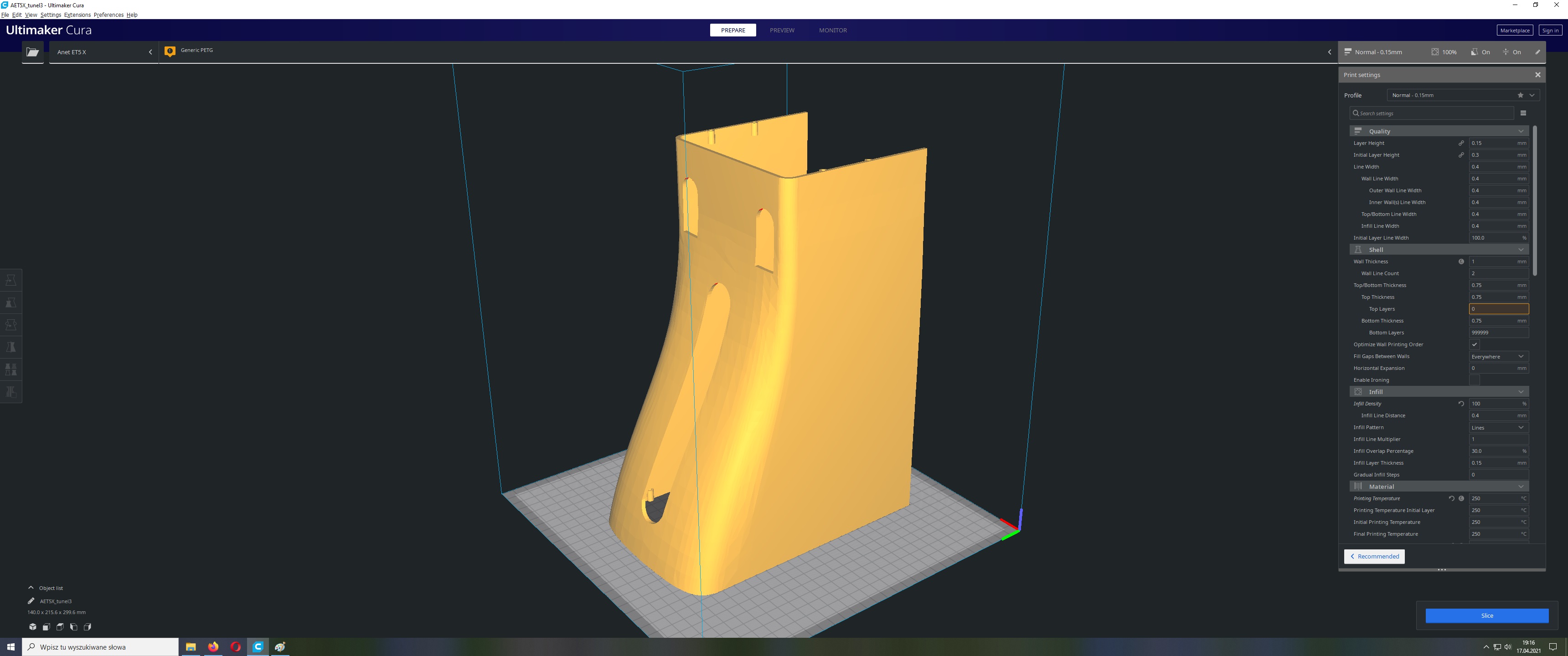This screenshot has width=1568, height=656.
Task: Click the Sign in button
Action: pyautogui.click(x=1550, y=30)
